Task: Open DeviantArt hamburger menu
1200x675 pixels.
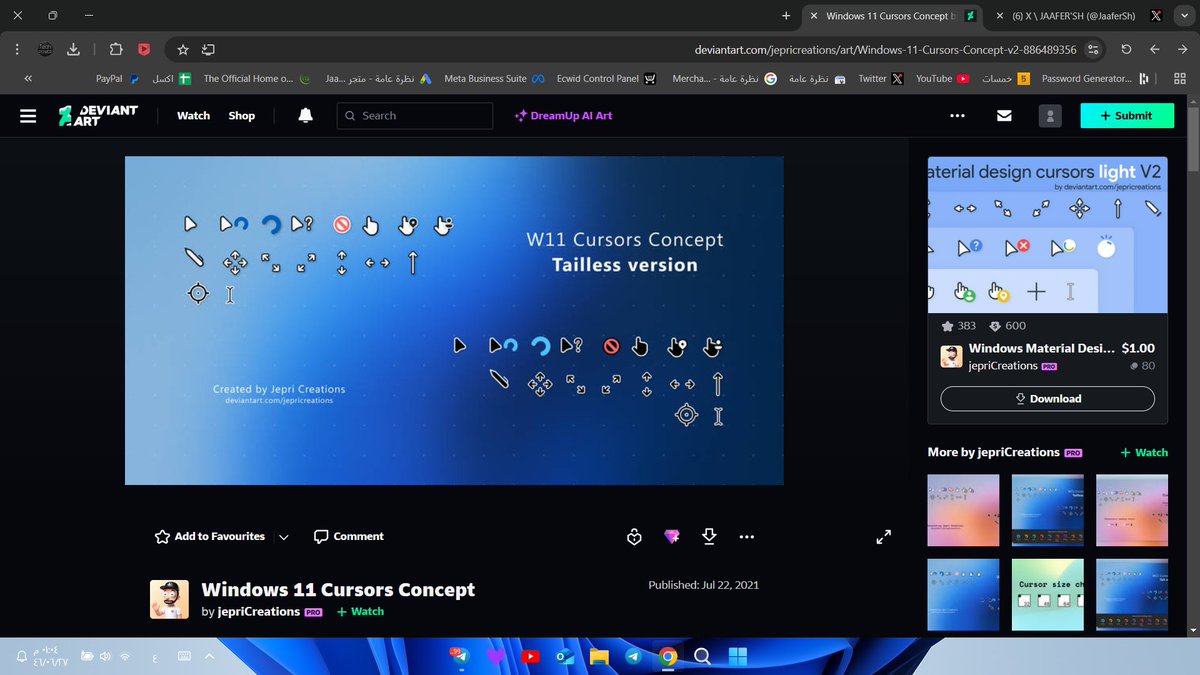Action: coord(29,116)
